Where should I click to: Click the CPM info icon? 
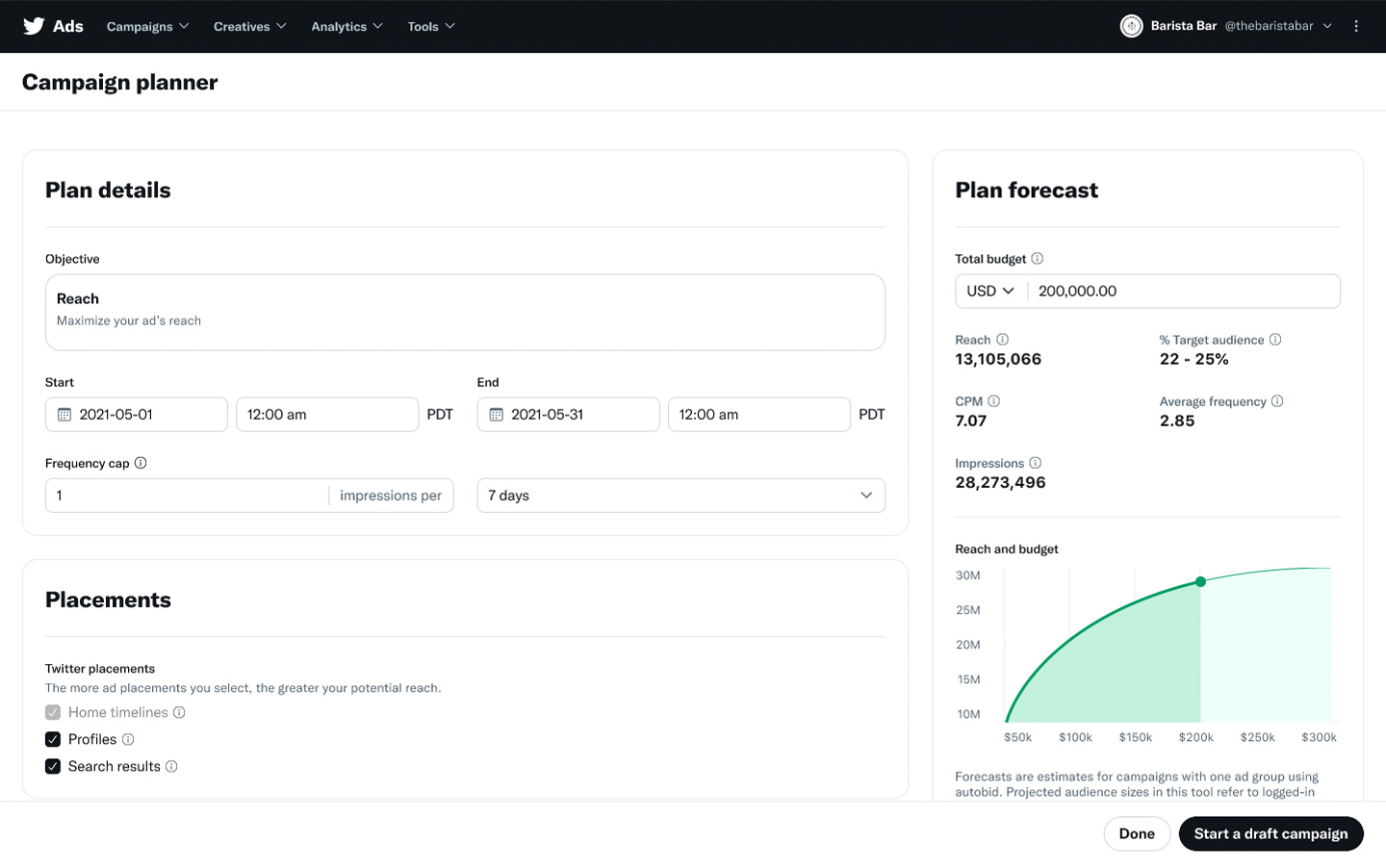(993, 401)
